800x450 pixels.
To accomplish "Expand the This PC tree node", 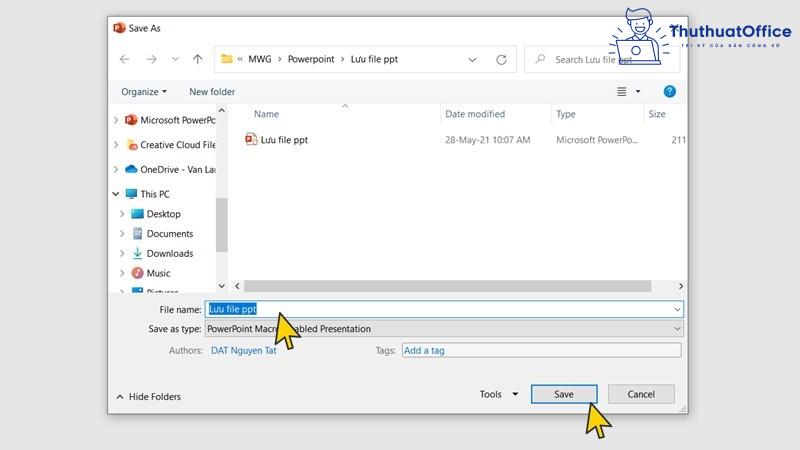I will point(117,194).
